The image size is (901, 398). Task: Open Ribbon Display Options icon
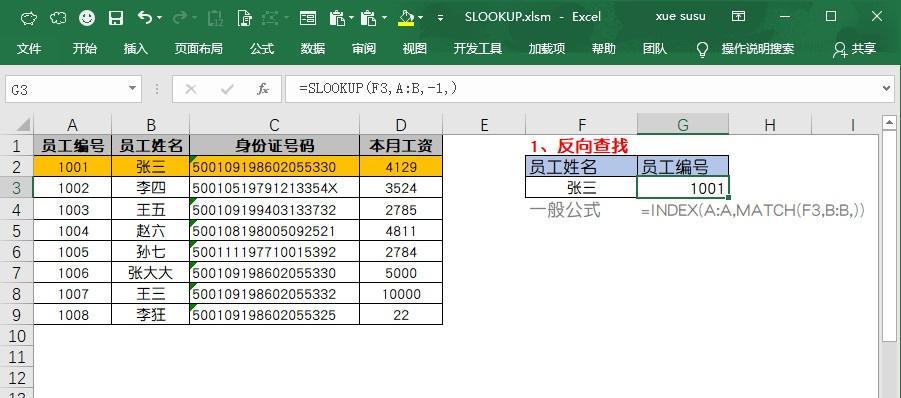739,17
